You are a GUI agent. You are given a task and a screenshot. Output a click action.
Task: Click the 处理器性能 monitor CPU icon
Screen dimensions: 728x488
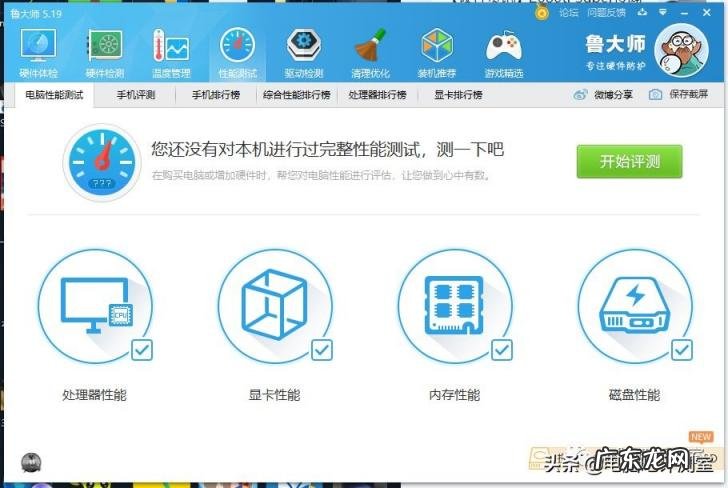coord(95,306)
